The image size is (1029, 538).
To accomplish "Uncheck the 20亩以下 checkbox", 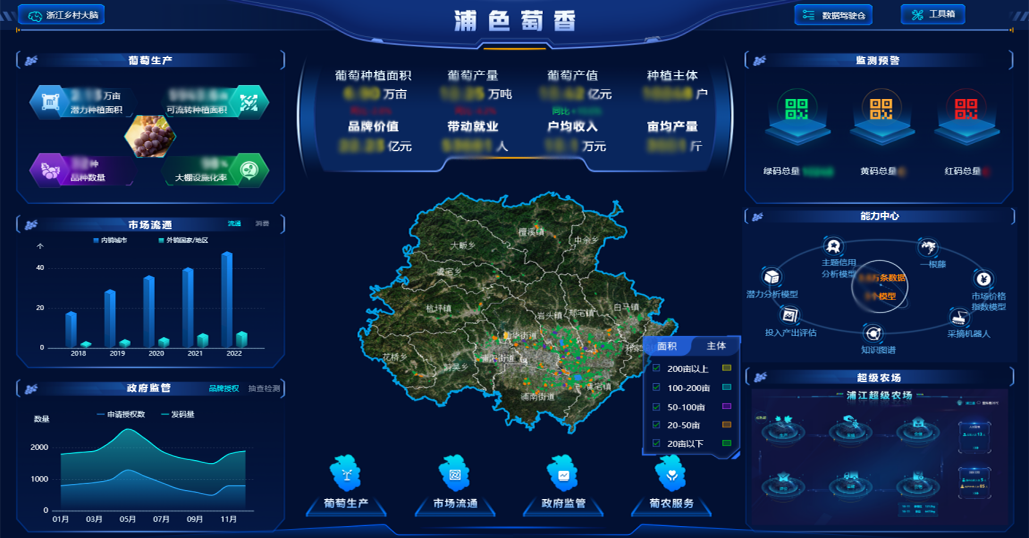I will click(x=656, y=443).
